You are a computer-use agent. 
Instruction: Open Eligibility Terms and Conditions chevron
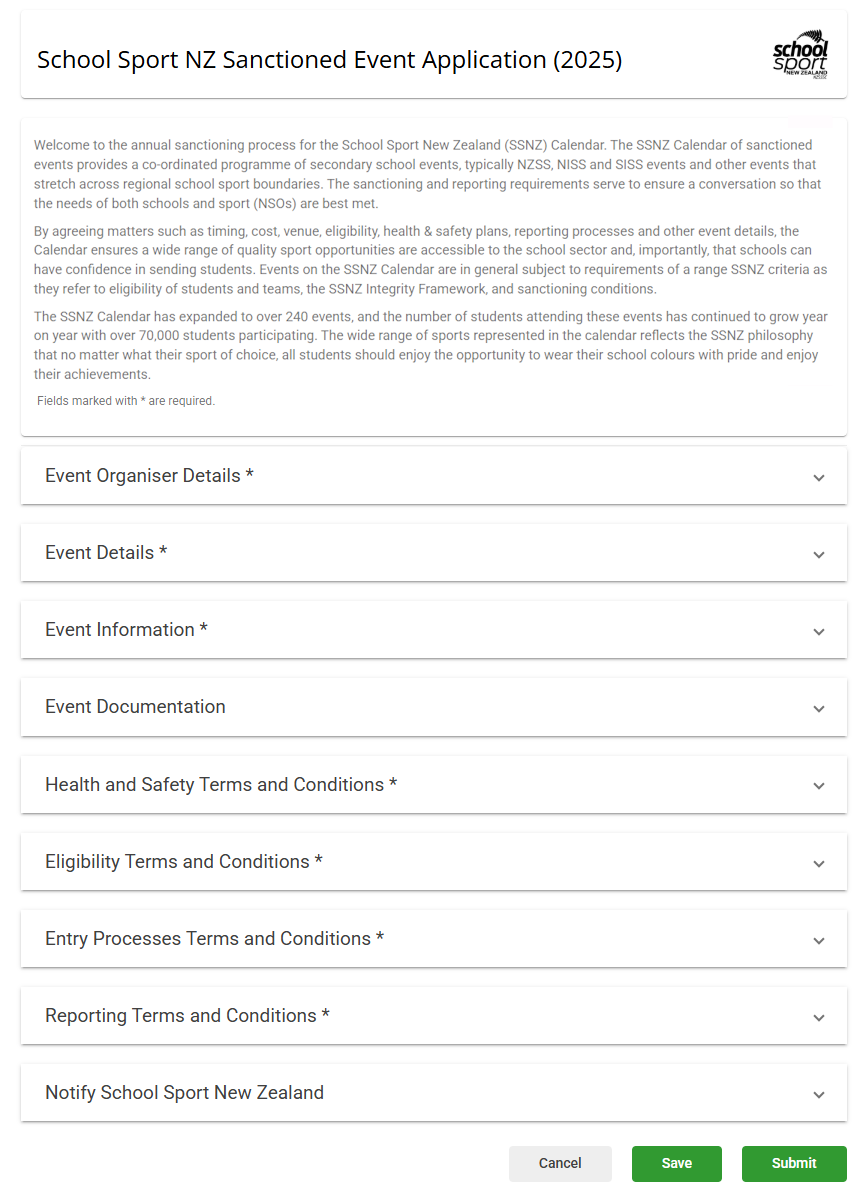click(819, 864)
